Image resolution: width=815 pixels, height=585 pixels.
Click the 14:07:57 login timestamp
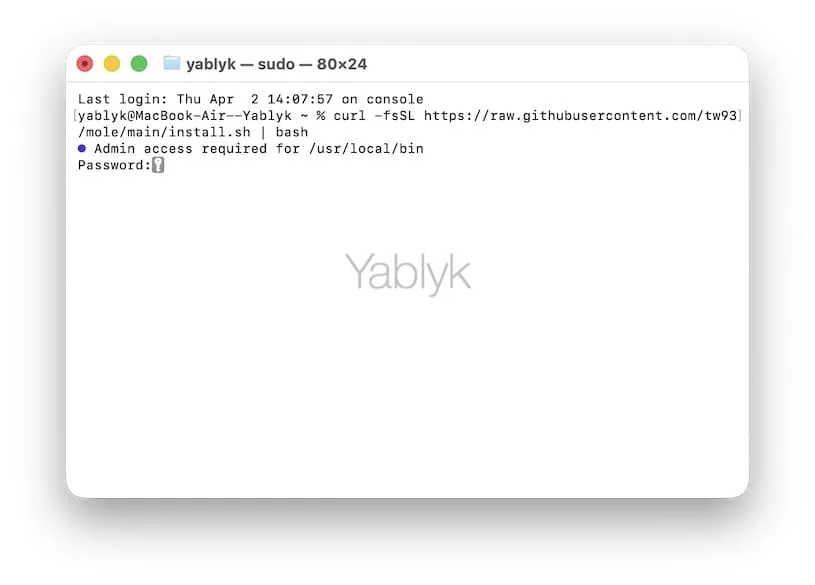300,99
